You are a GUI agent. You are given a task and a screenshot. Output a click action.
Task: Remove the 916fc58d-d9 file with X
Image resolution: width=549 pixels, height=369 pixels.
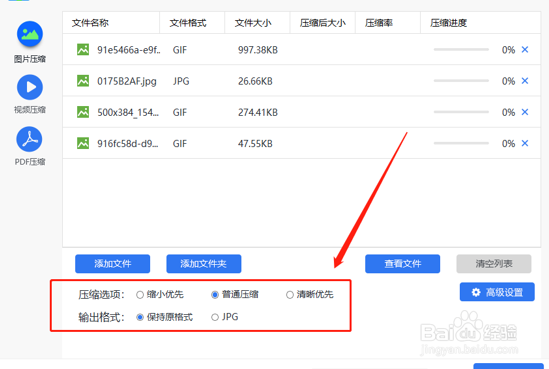click(524, 143)
